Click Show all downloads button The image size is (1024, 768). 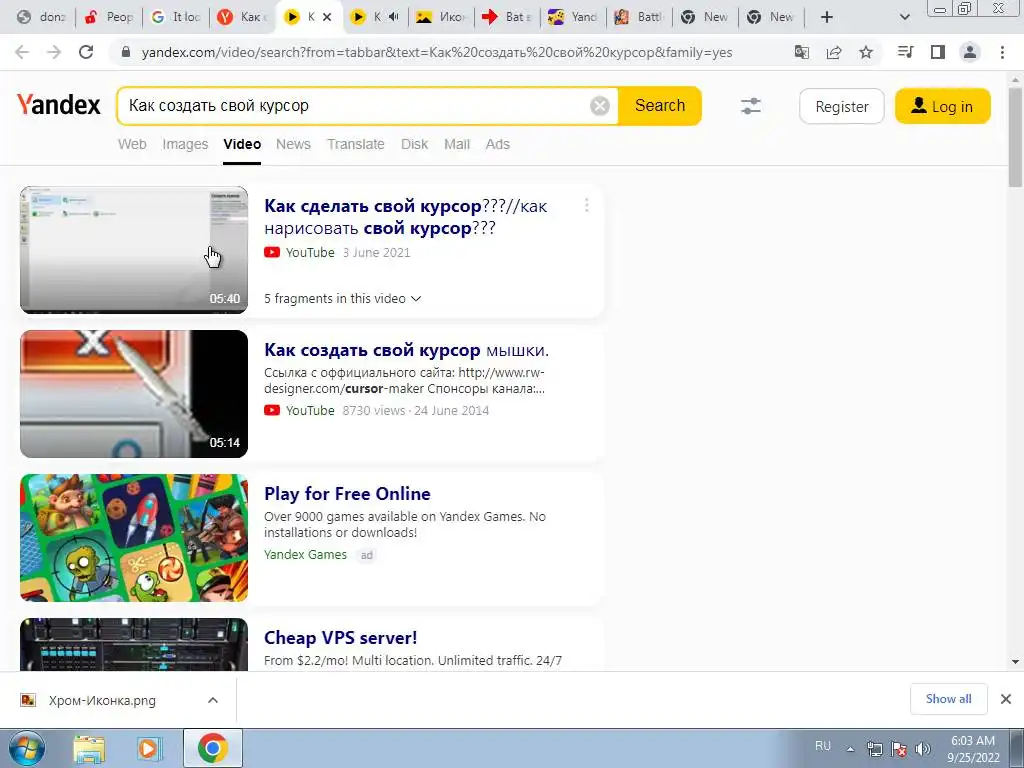tap(948, 699)
